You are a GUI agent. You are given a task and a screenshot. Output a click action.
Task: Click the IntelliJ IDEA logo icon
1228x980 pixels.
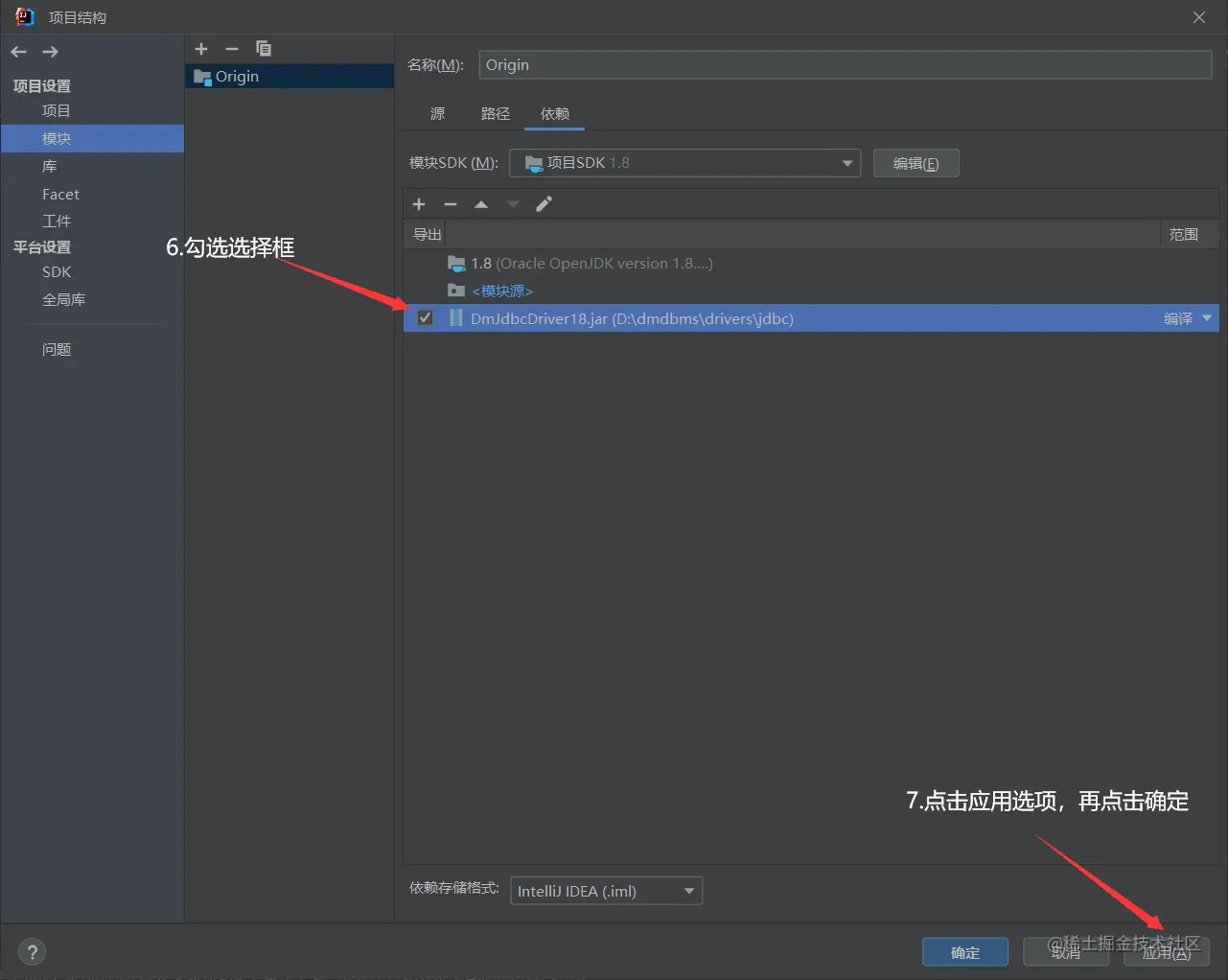click(25, 17)
